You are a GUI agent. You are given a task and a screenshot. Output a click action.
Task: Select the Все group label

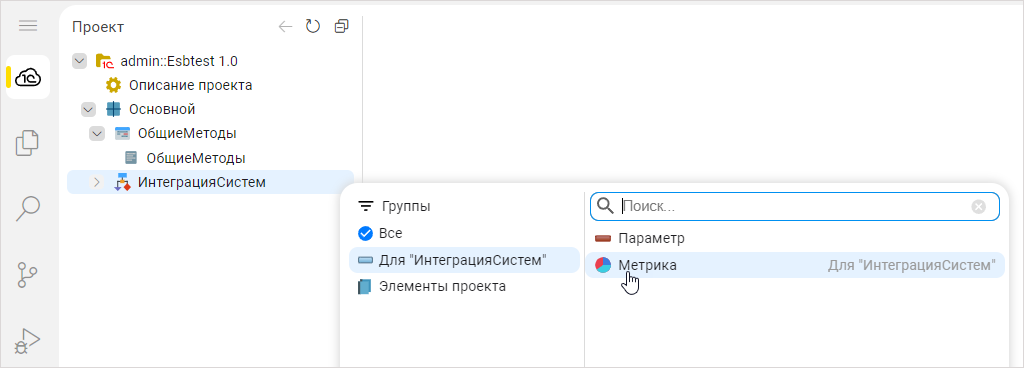(x=391, y=233)
